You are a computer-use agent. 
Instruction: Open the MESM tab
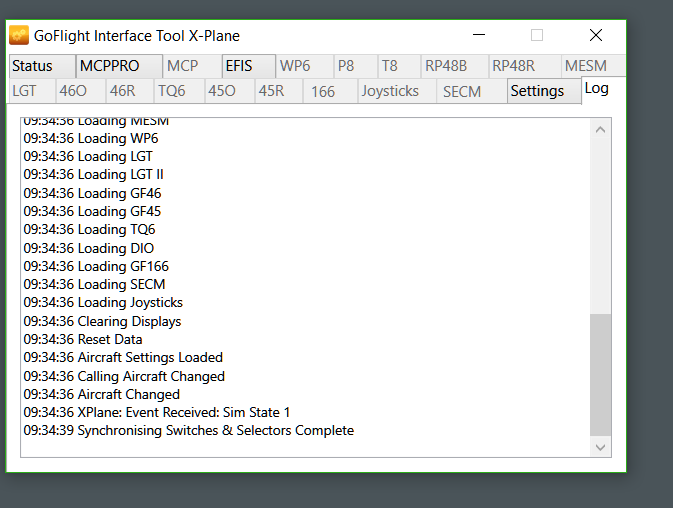click(585, 66)
